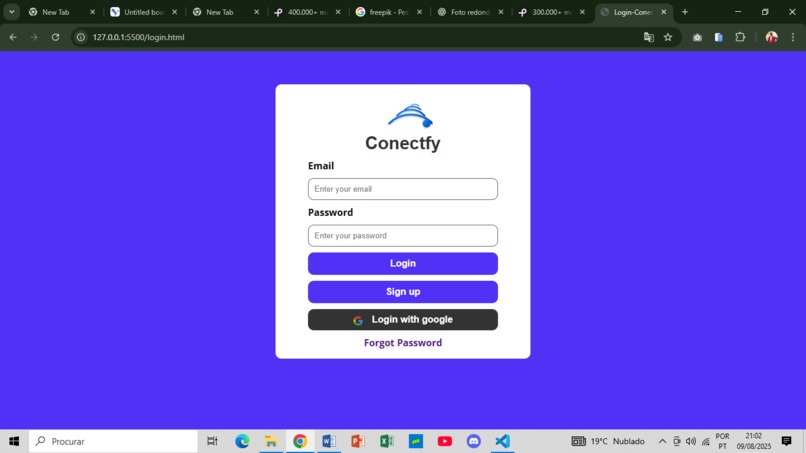The height and width of the screenshot is (453, 806).
Task: Open the Extensions puzzle icon
Action: point(740,37)
